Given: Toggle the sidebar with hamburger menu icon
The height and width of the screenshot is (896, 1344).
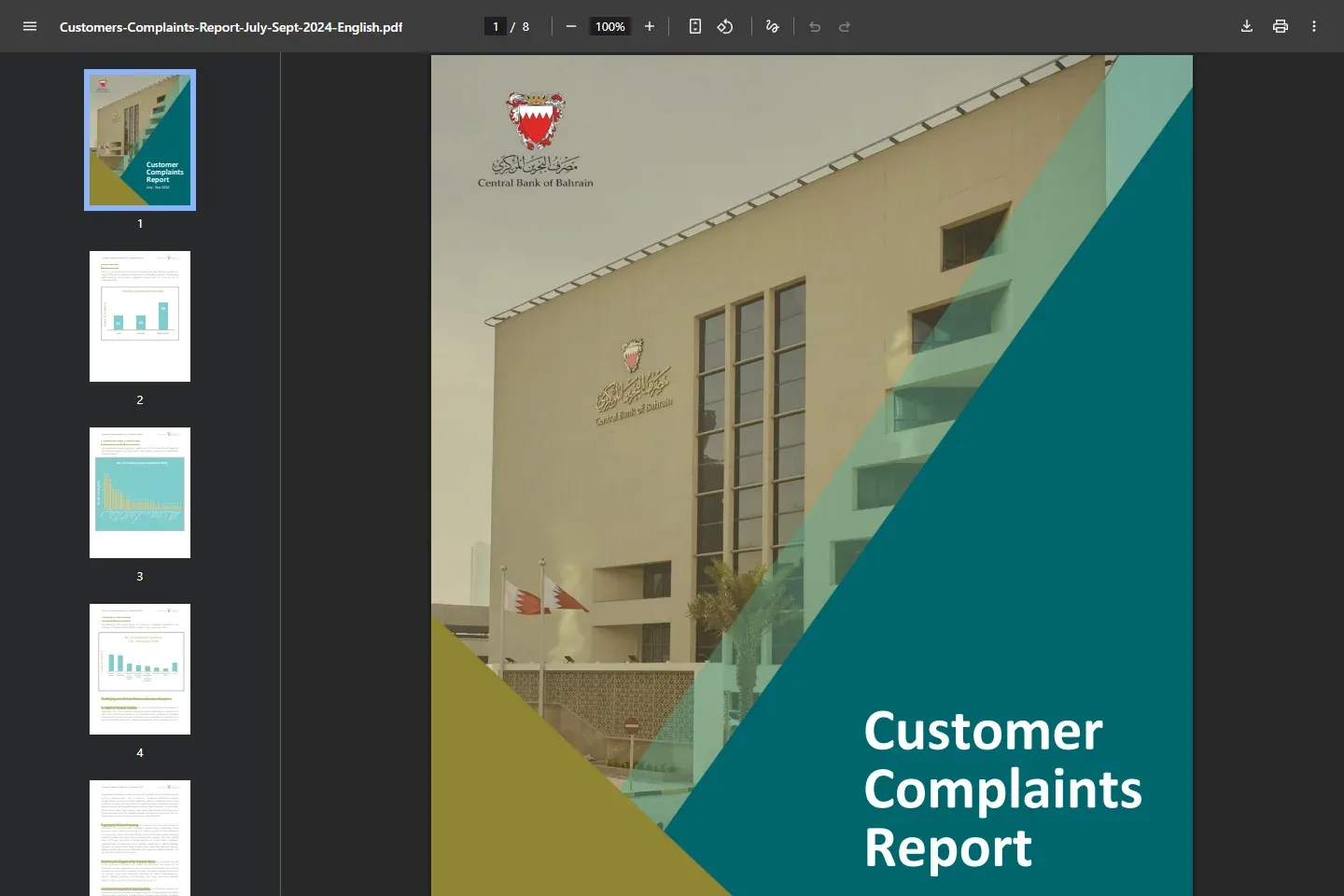Looking at the screenshot, I should click(x=30, y=26).
